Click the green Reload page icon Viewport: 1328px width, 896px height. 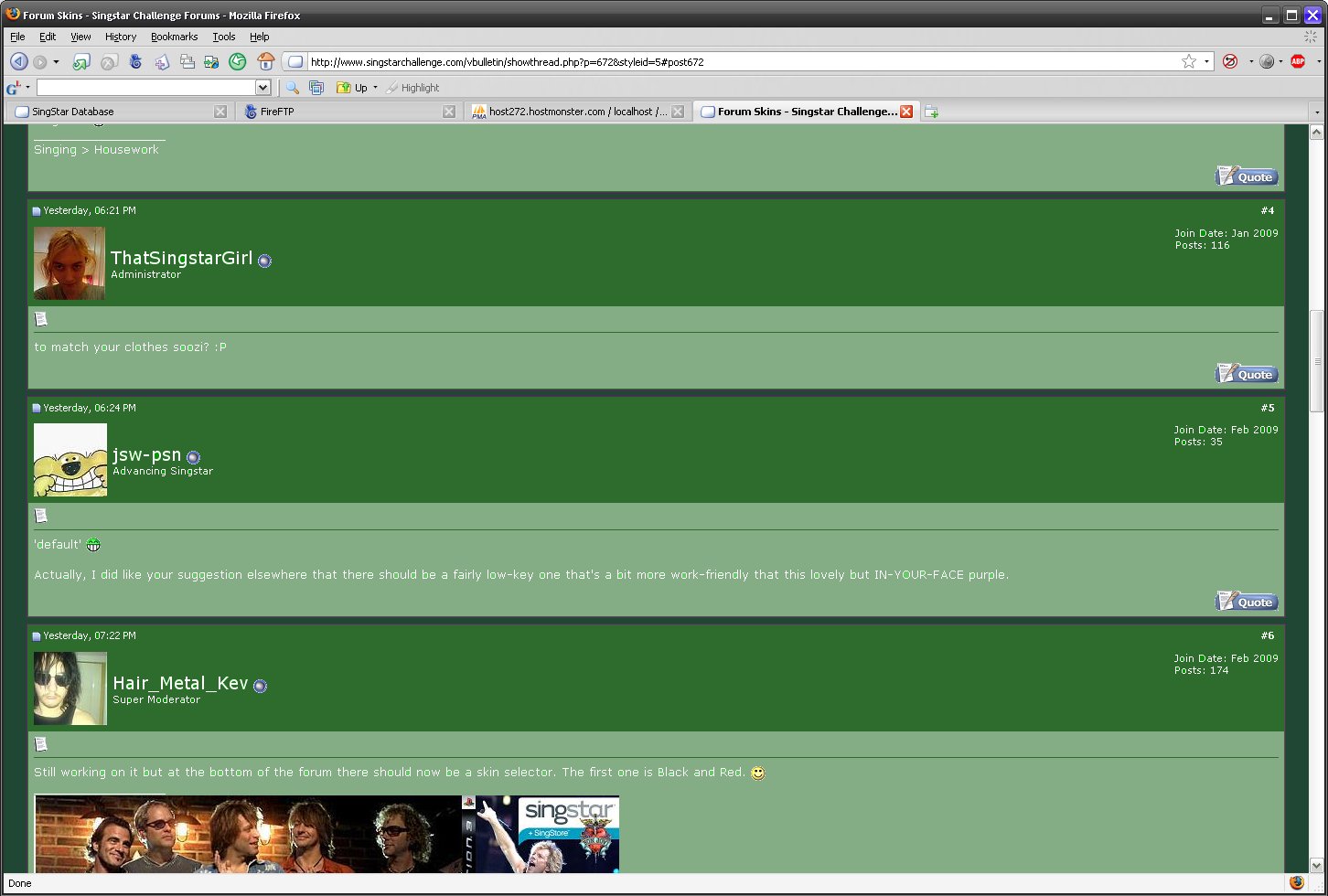pos(238,62)
